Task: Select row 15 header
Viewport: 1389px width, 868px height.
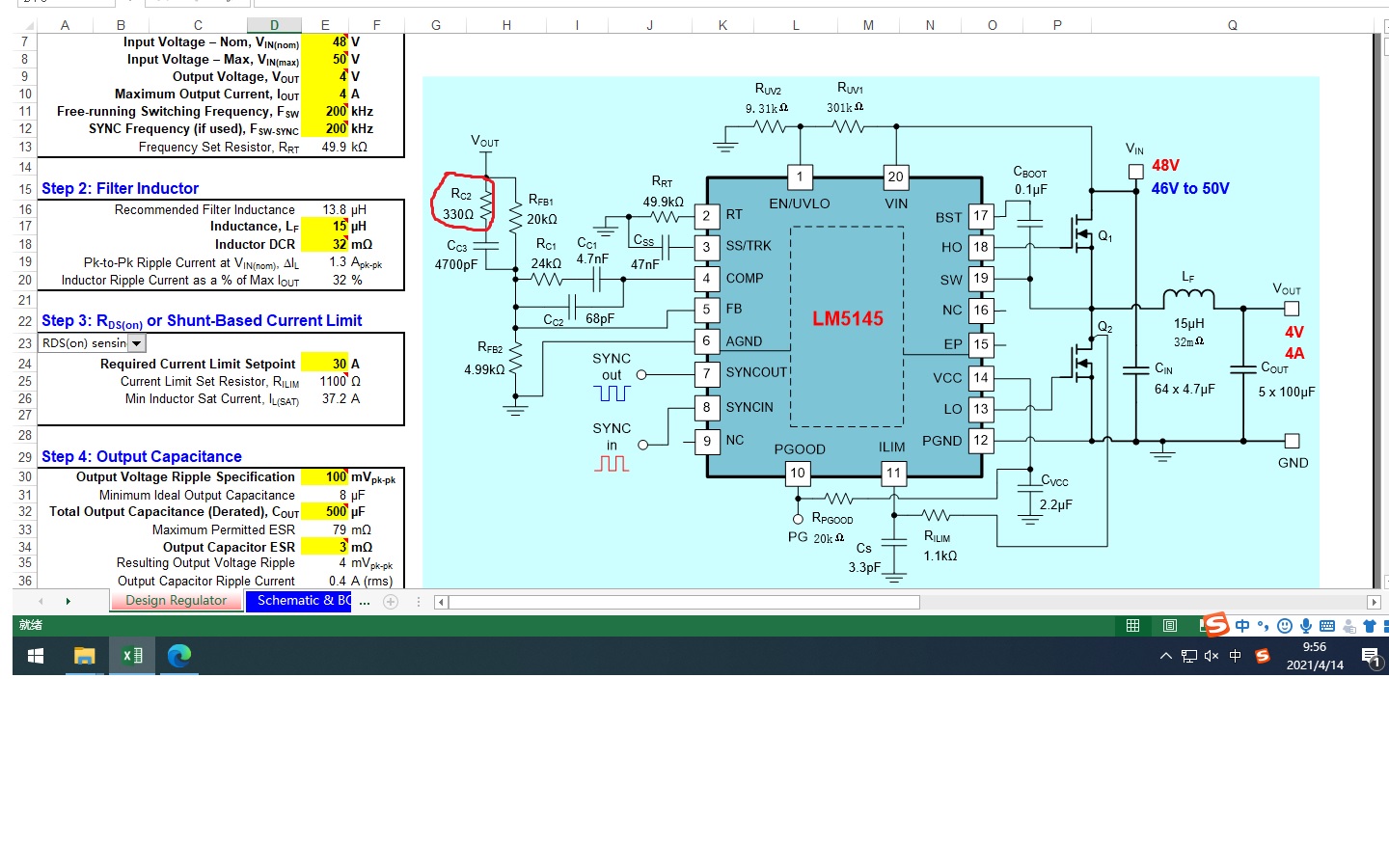Action: pyautogui.click(x=25, y=188)
